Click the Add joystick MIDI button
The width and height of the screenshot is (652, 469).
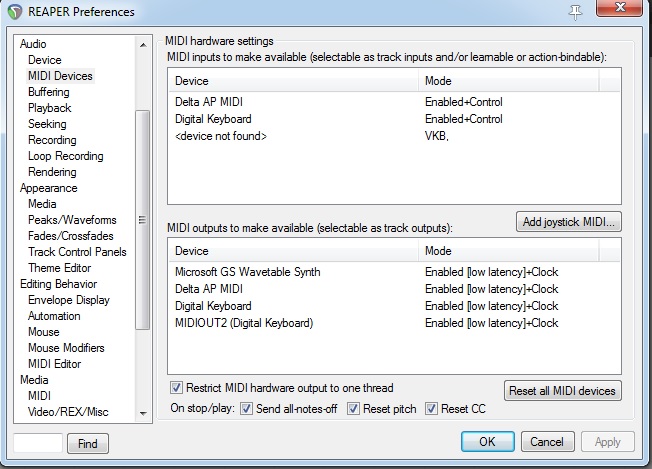tap(569, 221)
